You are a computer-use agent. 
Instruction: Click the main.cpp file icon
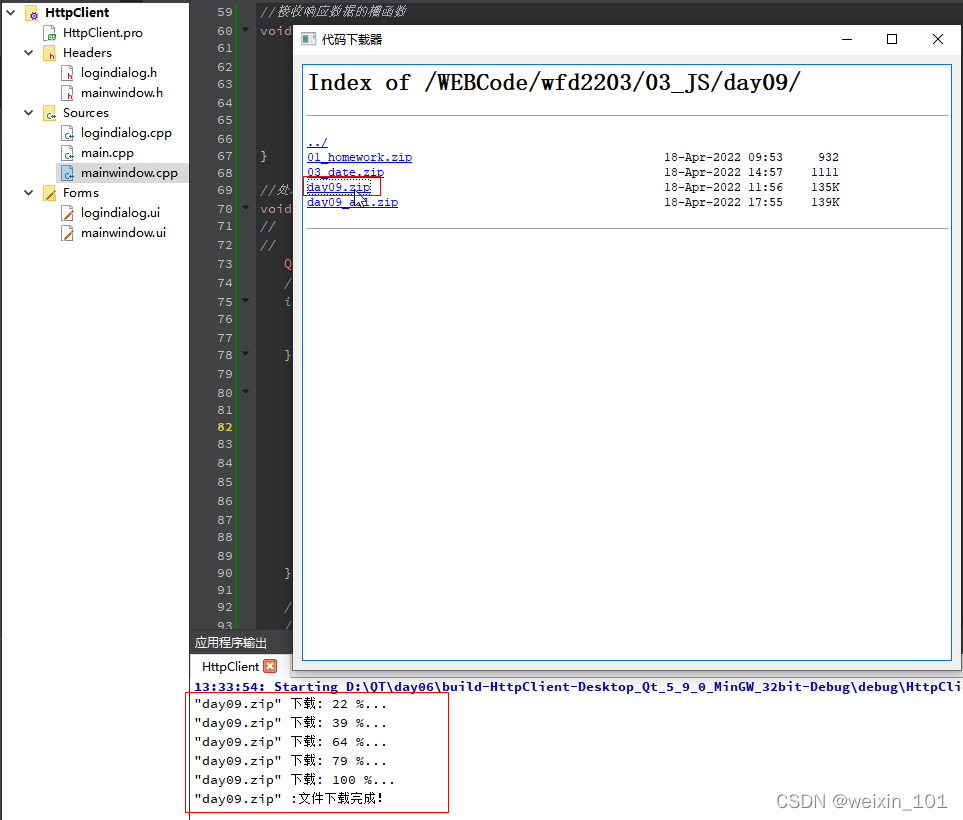click(x=68, y=154)
